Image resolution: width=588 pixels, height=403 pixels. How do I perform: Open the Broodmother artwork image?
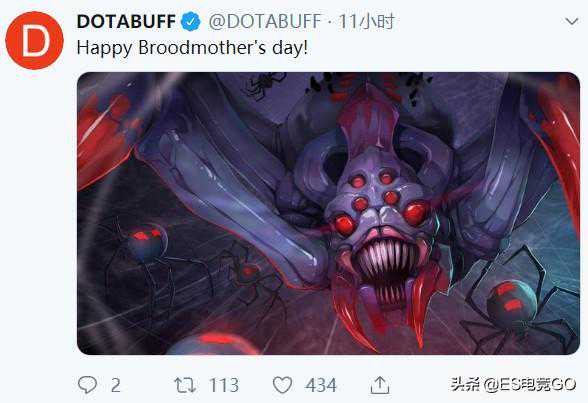point(328,213)
